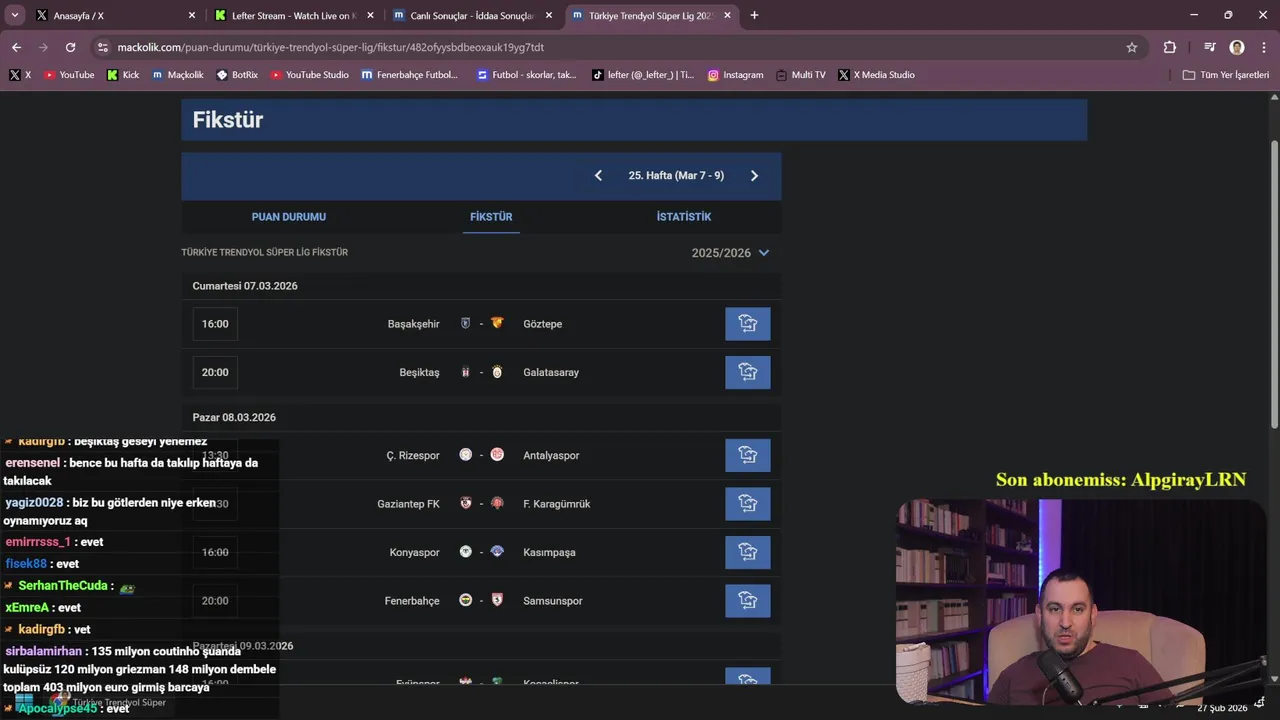Click the Ç. Rizespor team name

(x=413, y=455)
